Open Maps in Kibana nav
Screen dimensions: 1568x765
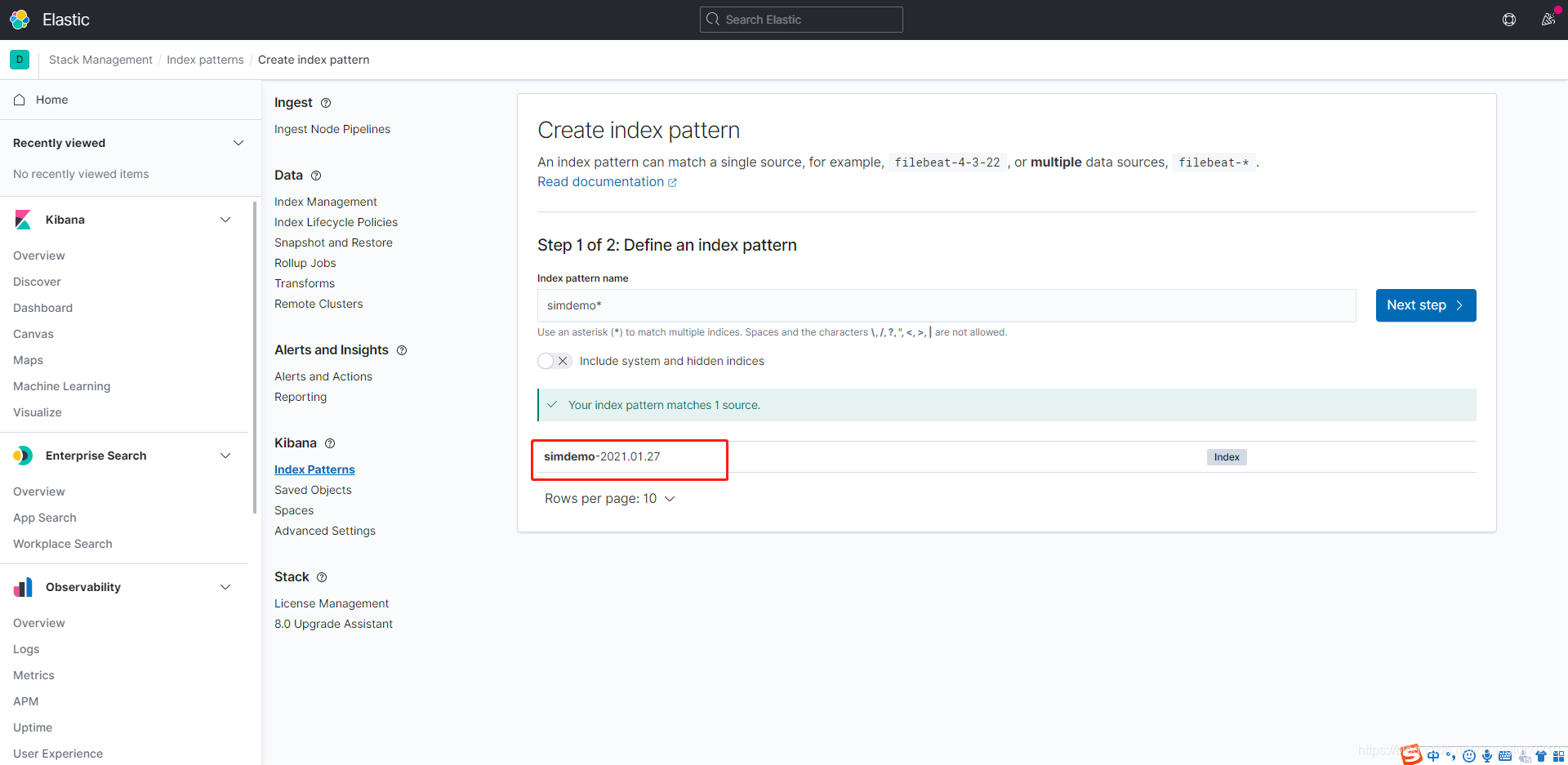pyautogui.click(x=28, y=360)
